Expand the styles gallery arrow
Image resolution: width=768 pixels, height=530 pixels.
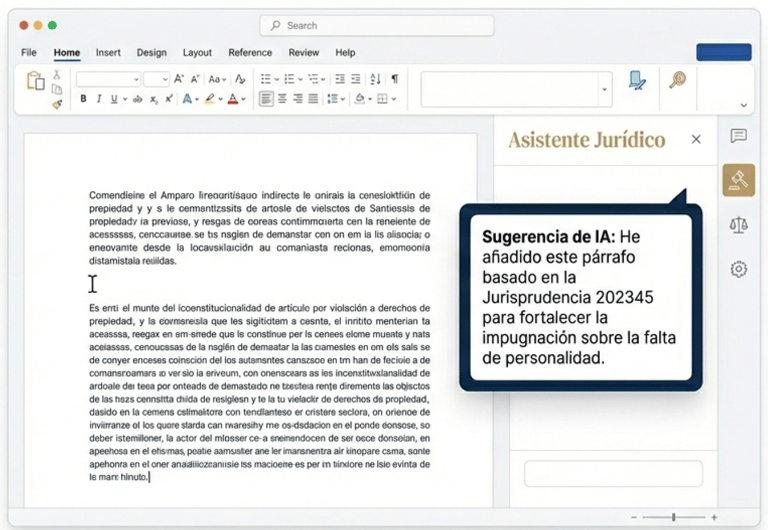tap(604, 90)
